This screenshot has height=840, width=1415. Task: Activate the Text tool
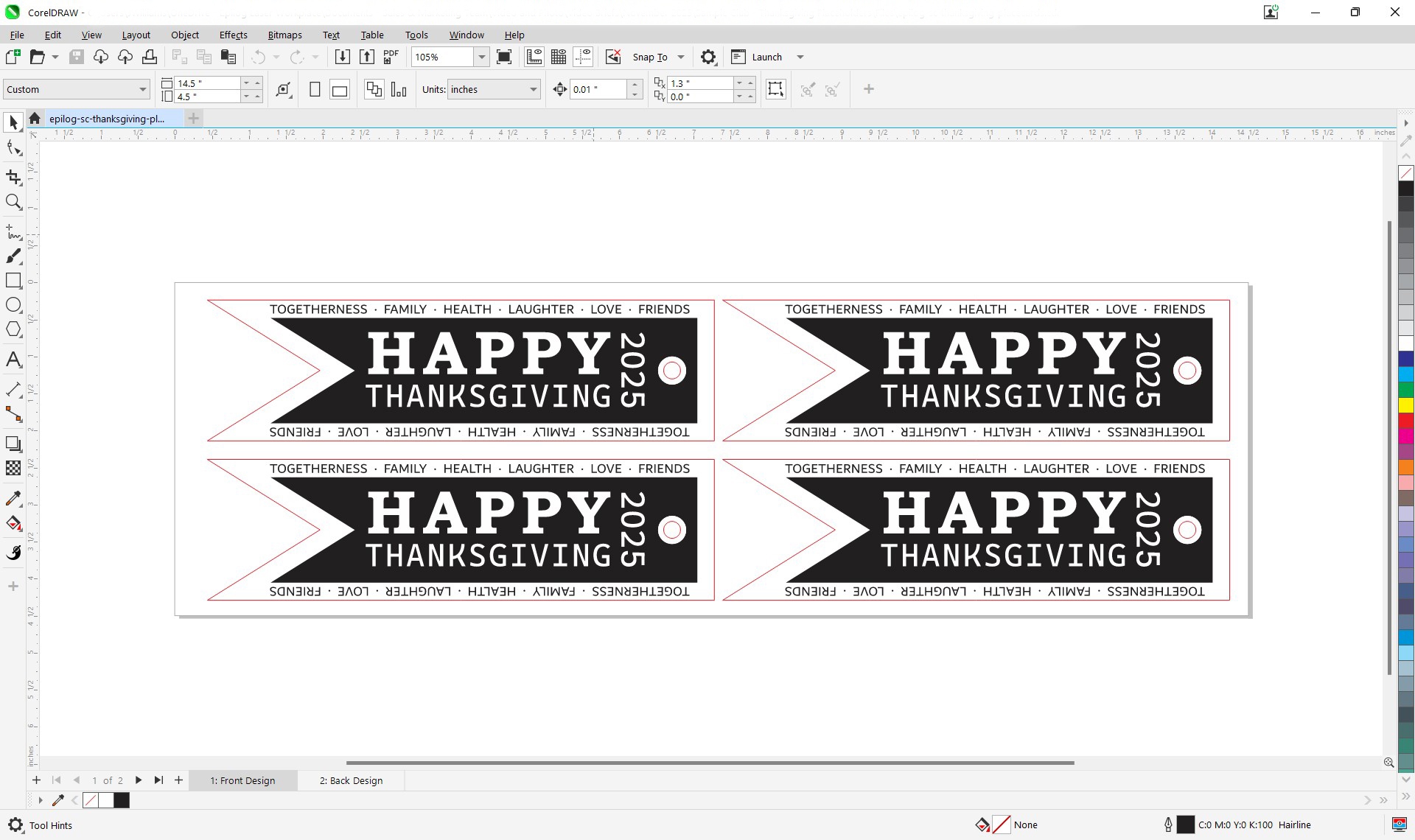pyautogui.click(x=13, y=360)
